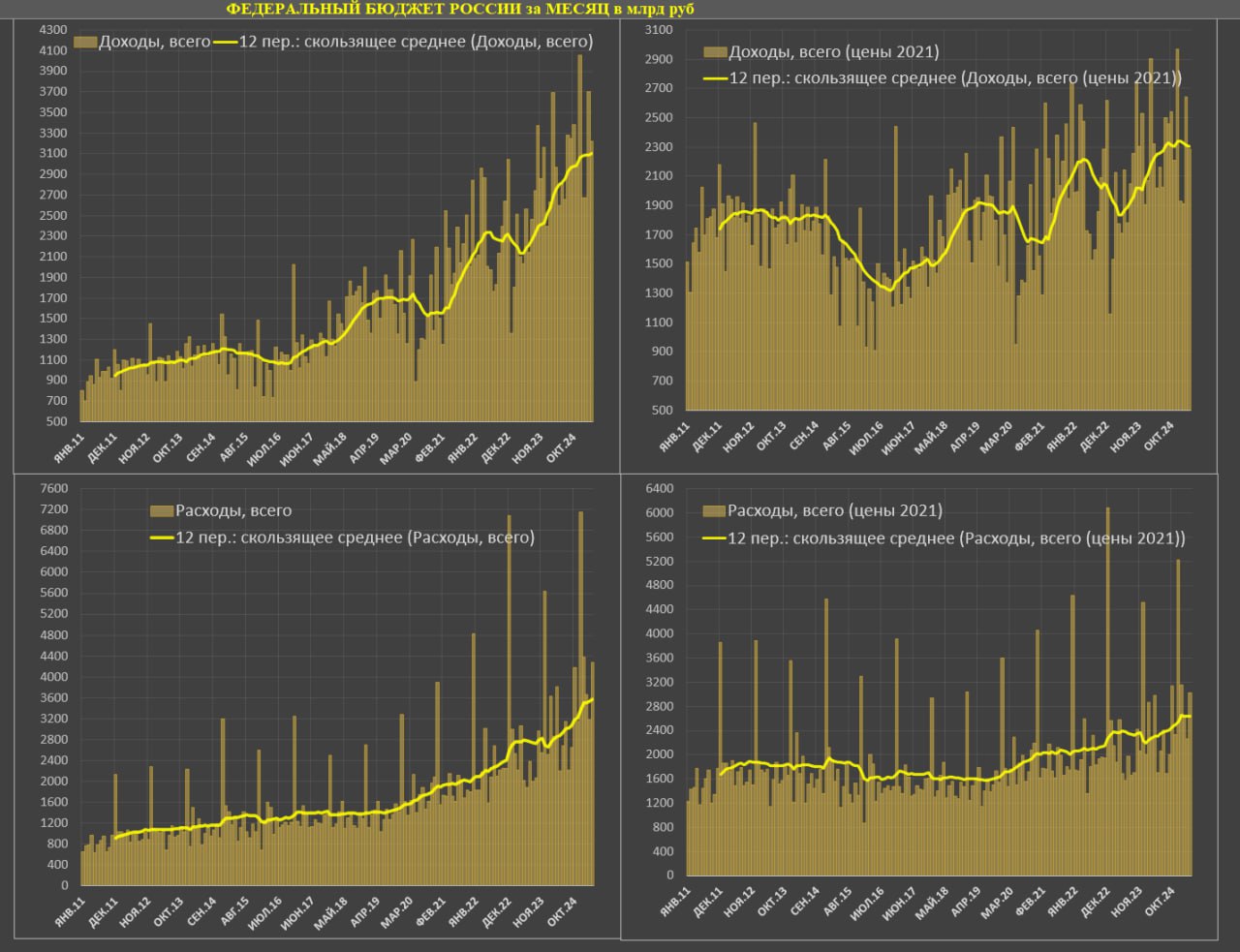The image size is (1240, 952).
Task: Click the 6400 y-axis label in bottom-right chart
Action: [x=659, y=488]
